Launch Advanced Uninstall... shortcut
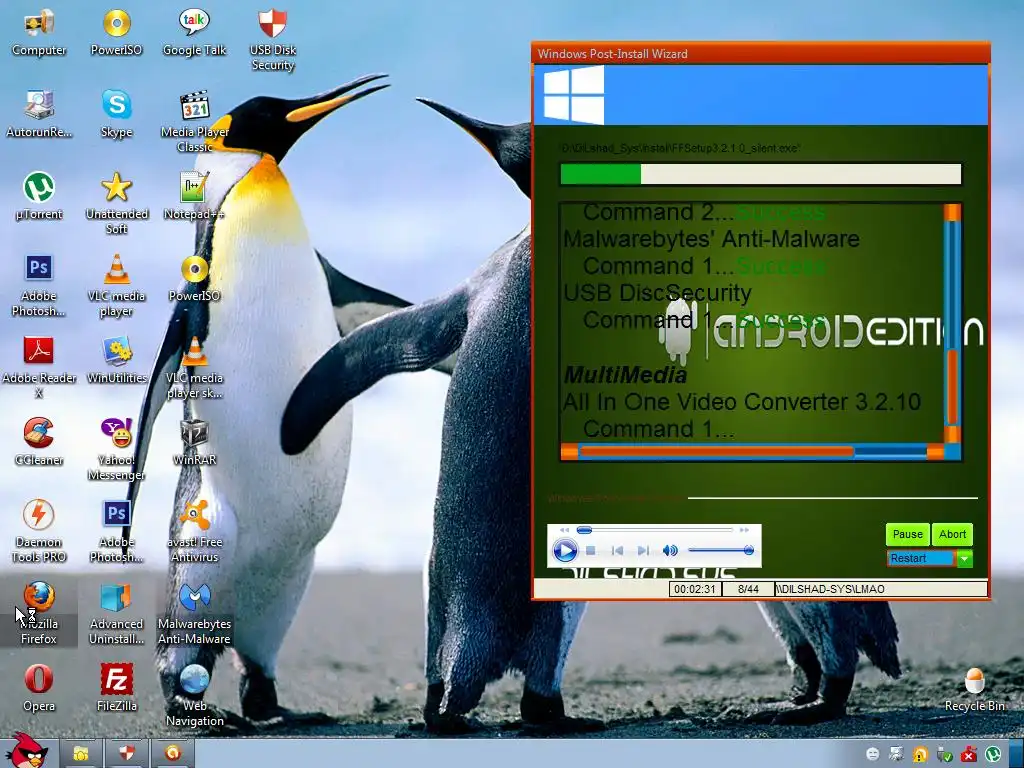 click(x=116, y=613)
